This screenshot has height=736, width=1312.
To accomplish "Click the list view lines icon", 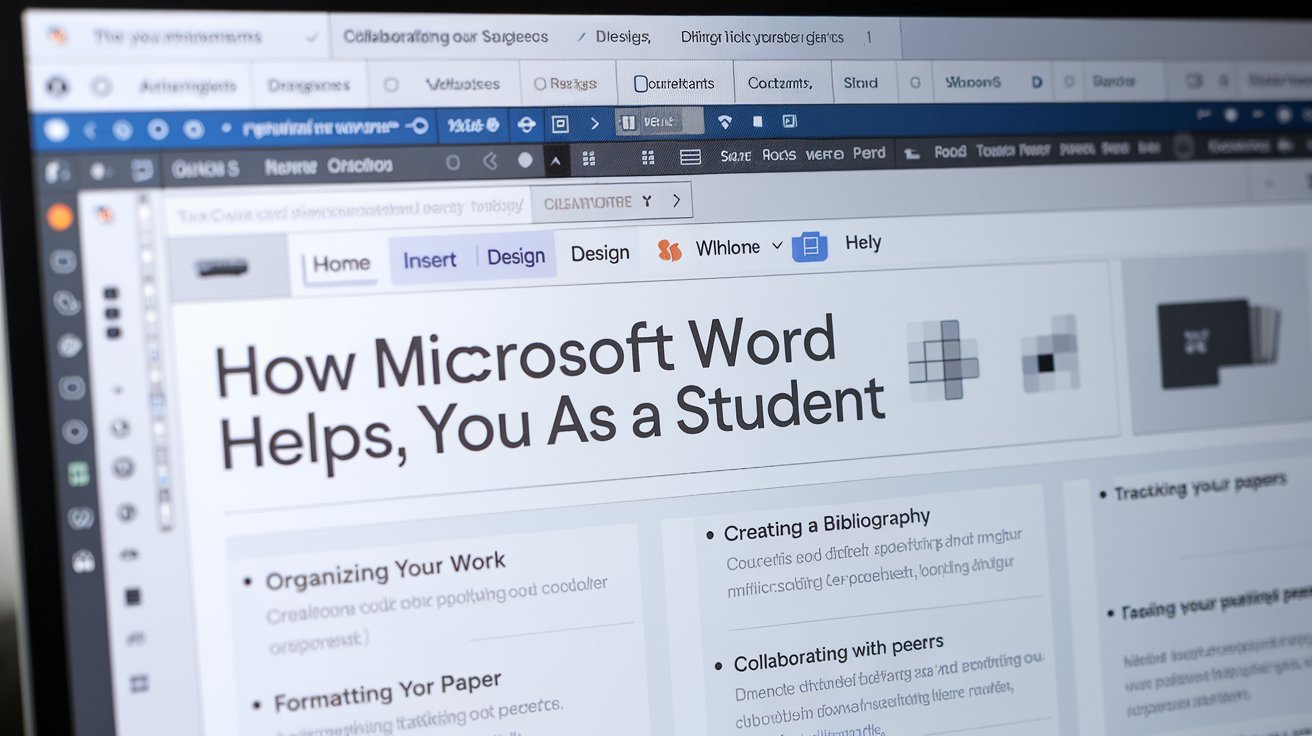I will pos(690,157).
